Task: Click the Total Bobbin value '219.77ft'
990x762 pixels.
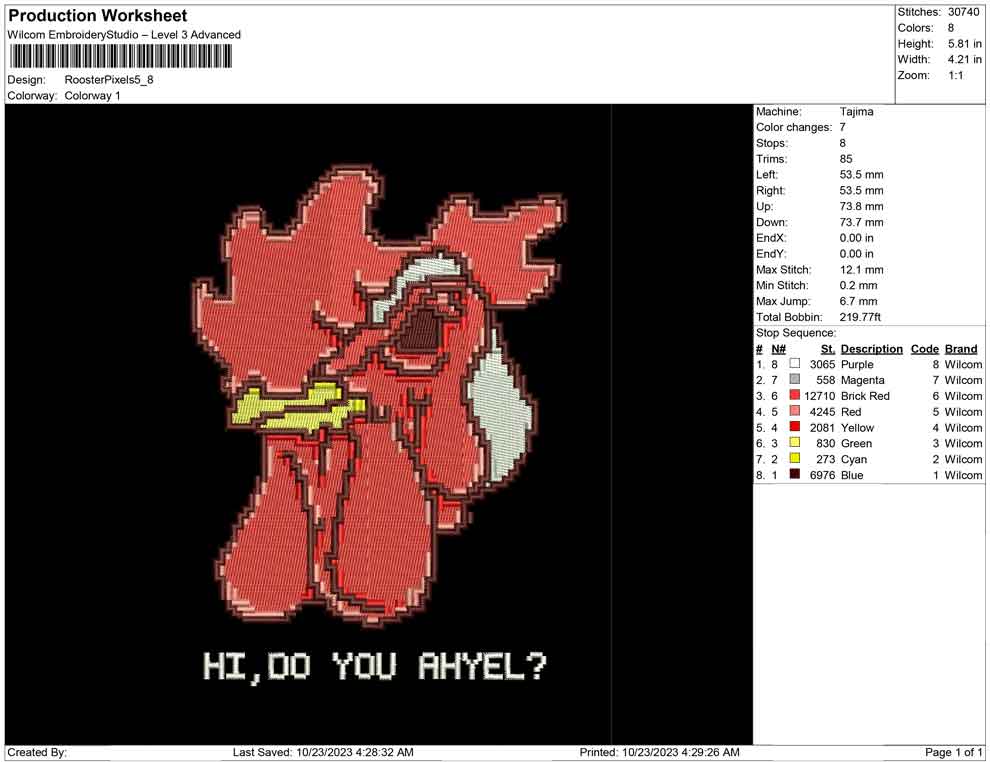Action: [860, 317]
